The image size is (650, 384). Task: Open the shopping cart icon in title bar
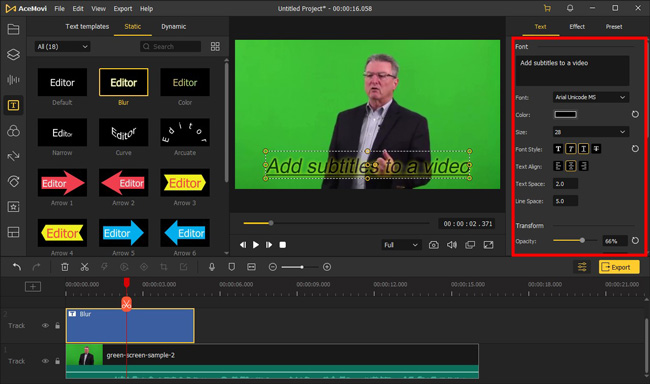point(547,8)
